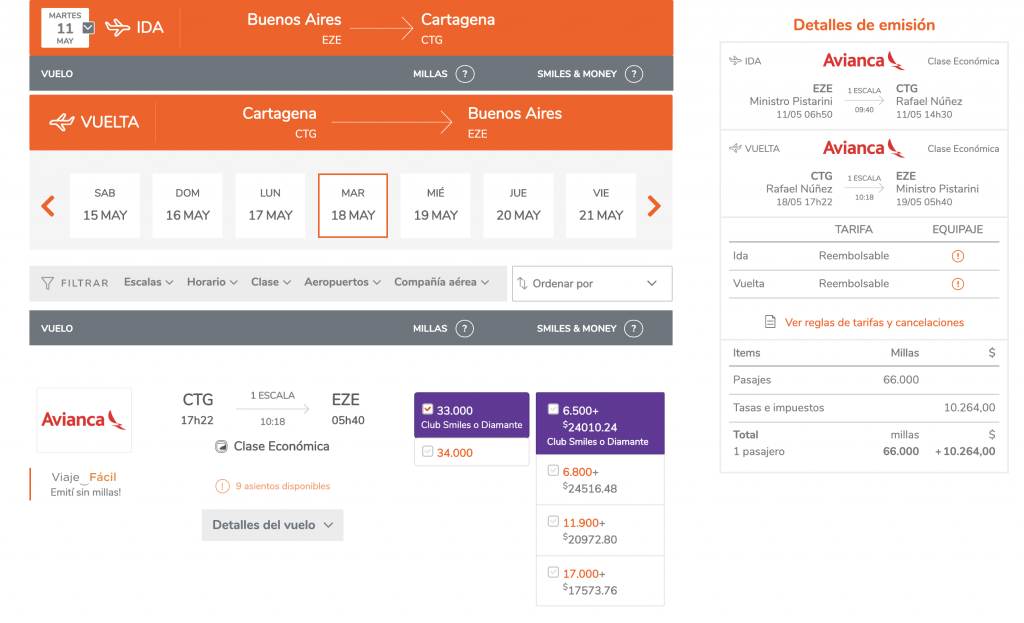Click the 1 ESCALA label in the flight result
The width and height of the screenshot is (1024, 623).
point(272,396)
